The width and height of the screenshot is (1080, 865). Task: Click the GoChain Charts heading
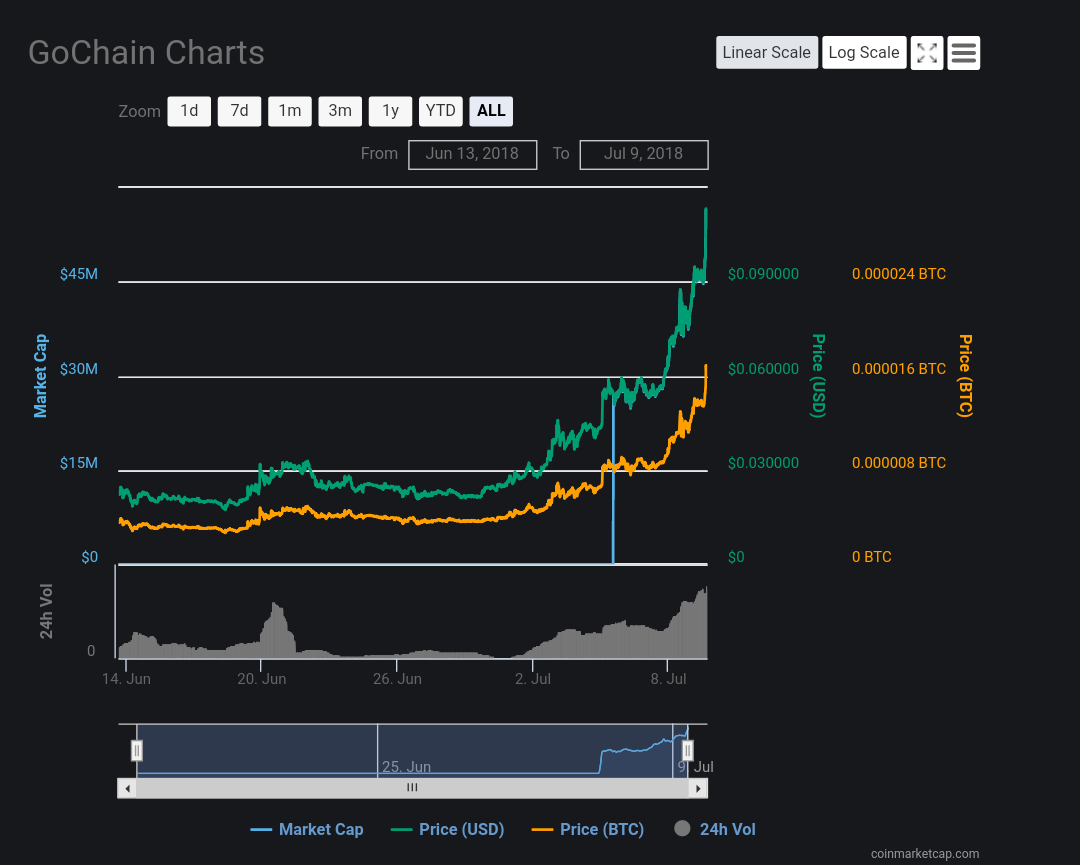point(146,53)
